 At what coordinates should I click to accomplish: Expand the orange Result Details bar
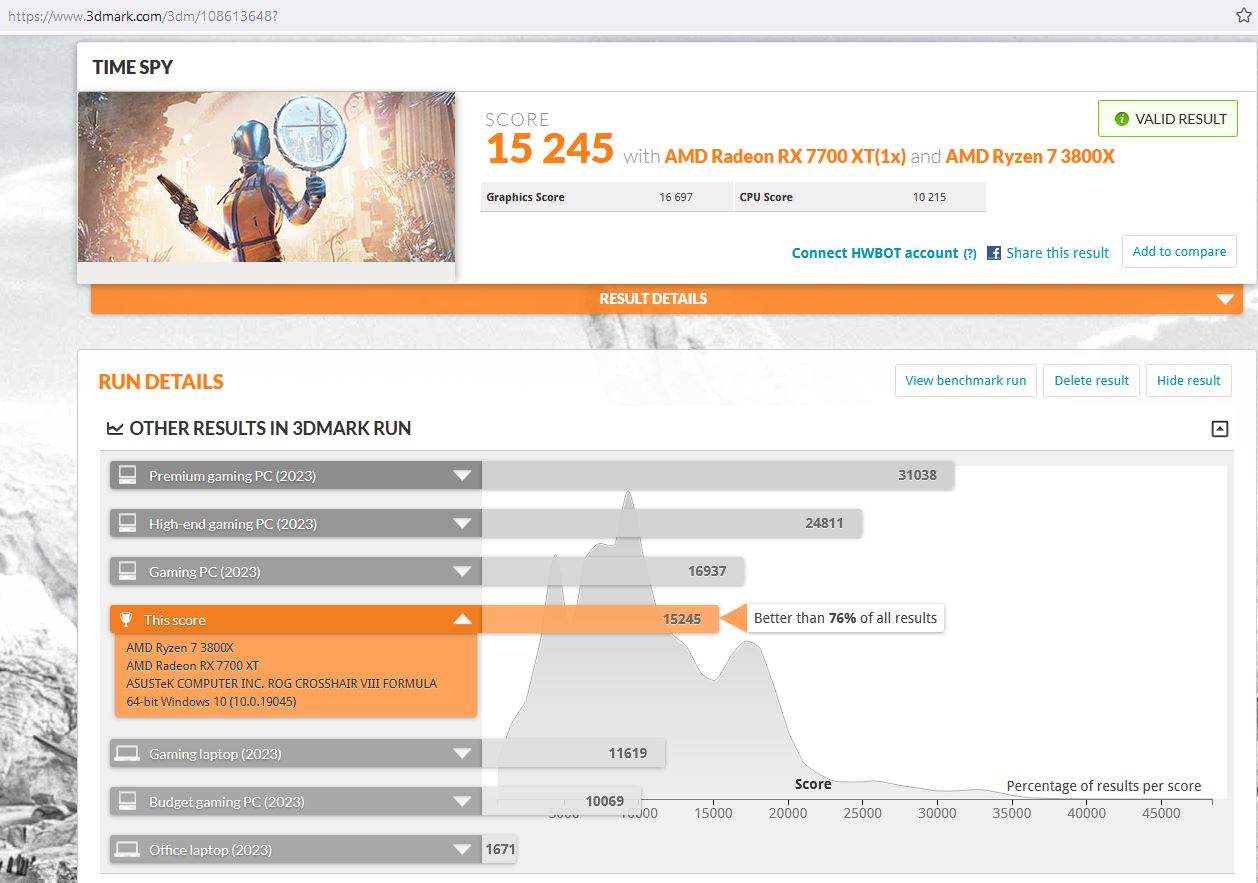coord(667,298)
